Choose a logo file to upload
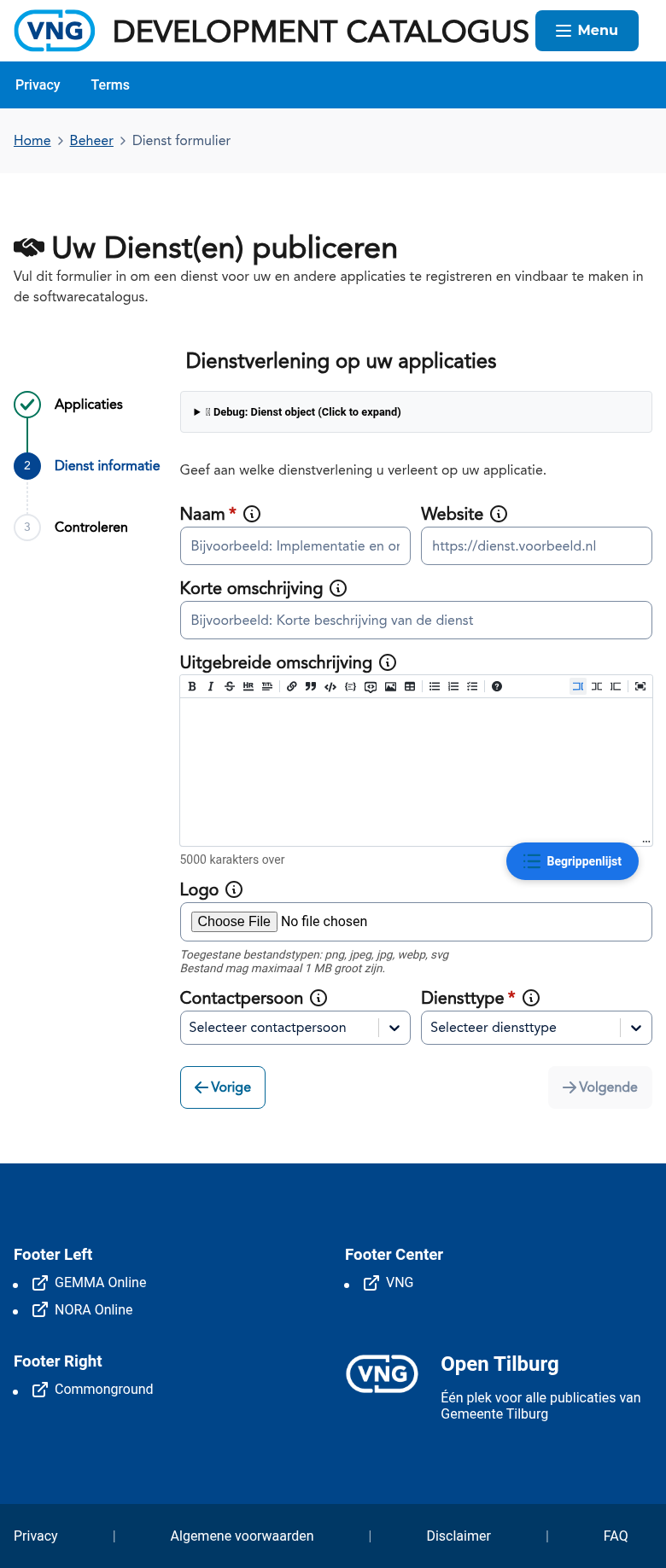The image size is (666, 1568). (x=234, y=921)
